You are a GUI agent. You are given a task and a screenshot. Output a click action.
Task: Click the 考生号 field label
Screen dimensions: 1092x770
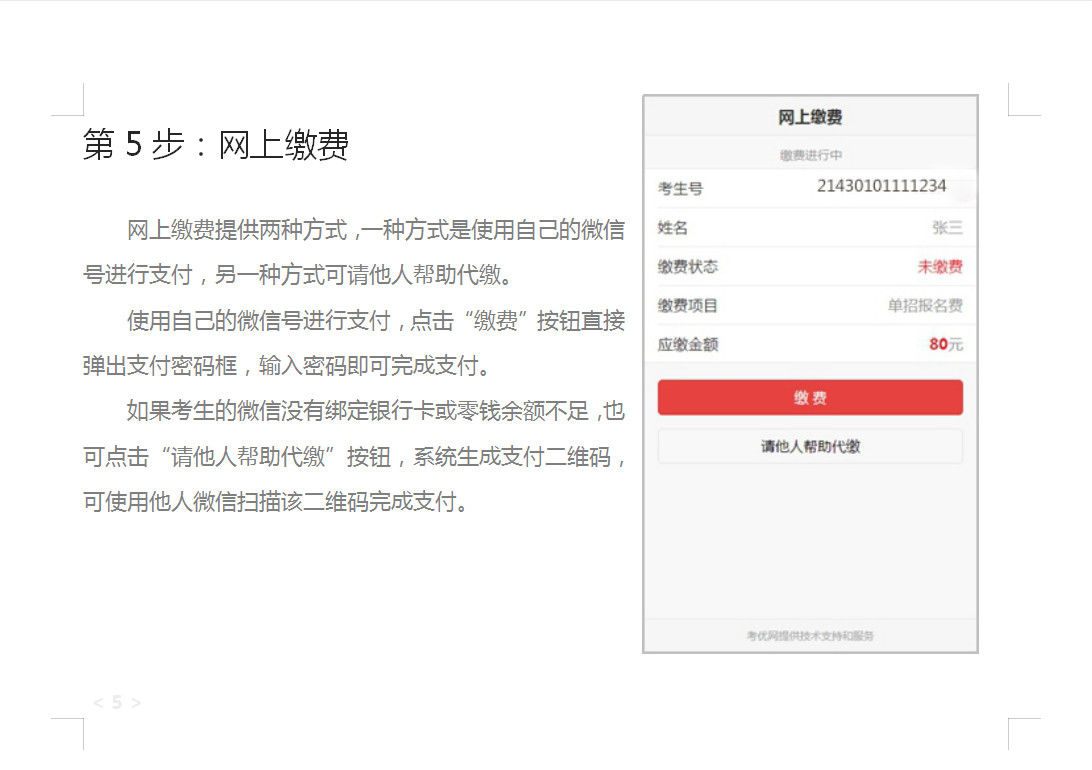coord(680,189)
